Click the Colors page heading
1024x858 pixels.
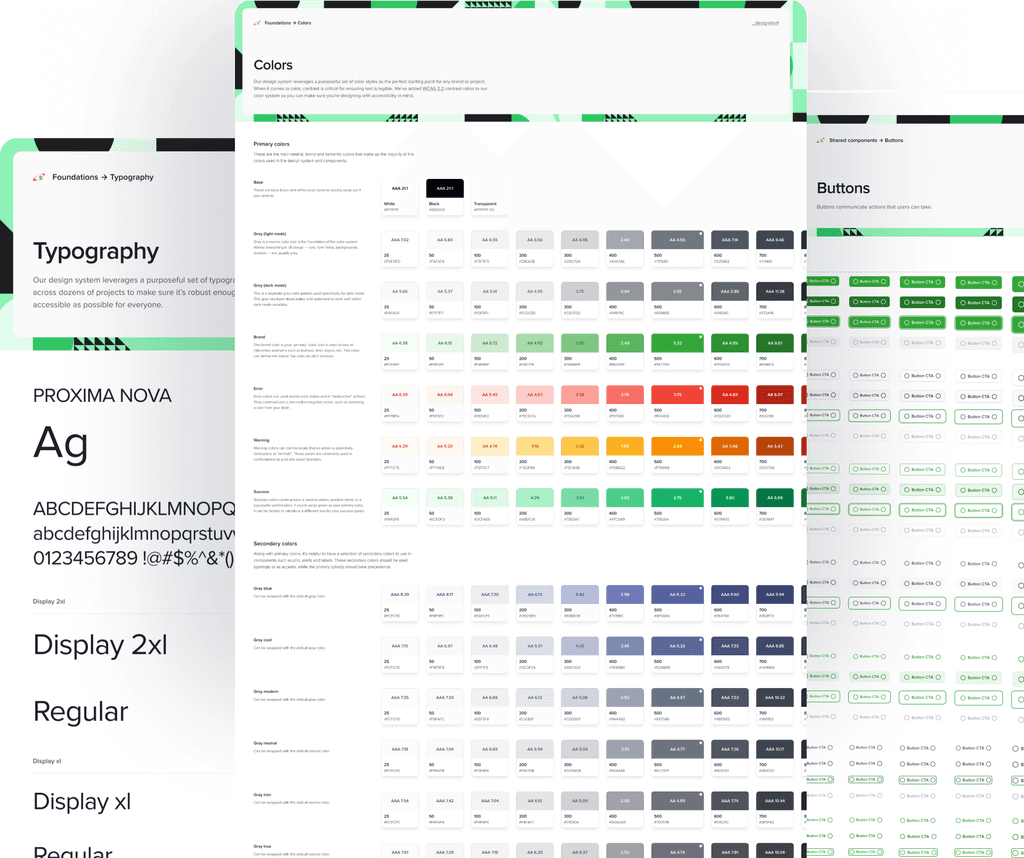[x=273, y=65]
